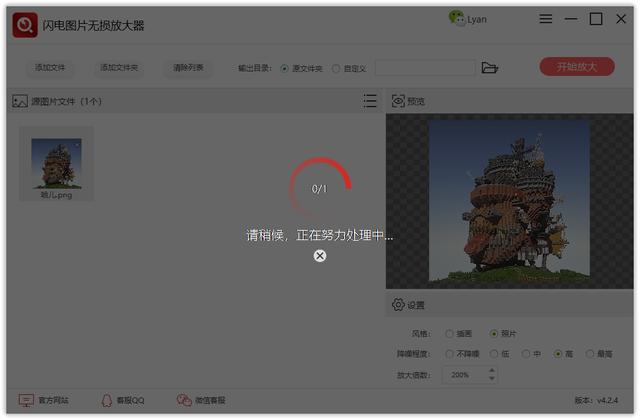Minimize the application window
This screenshot has height=420, width=640.
tap(571, 19)
